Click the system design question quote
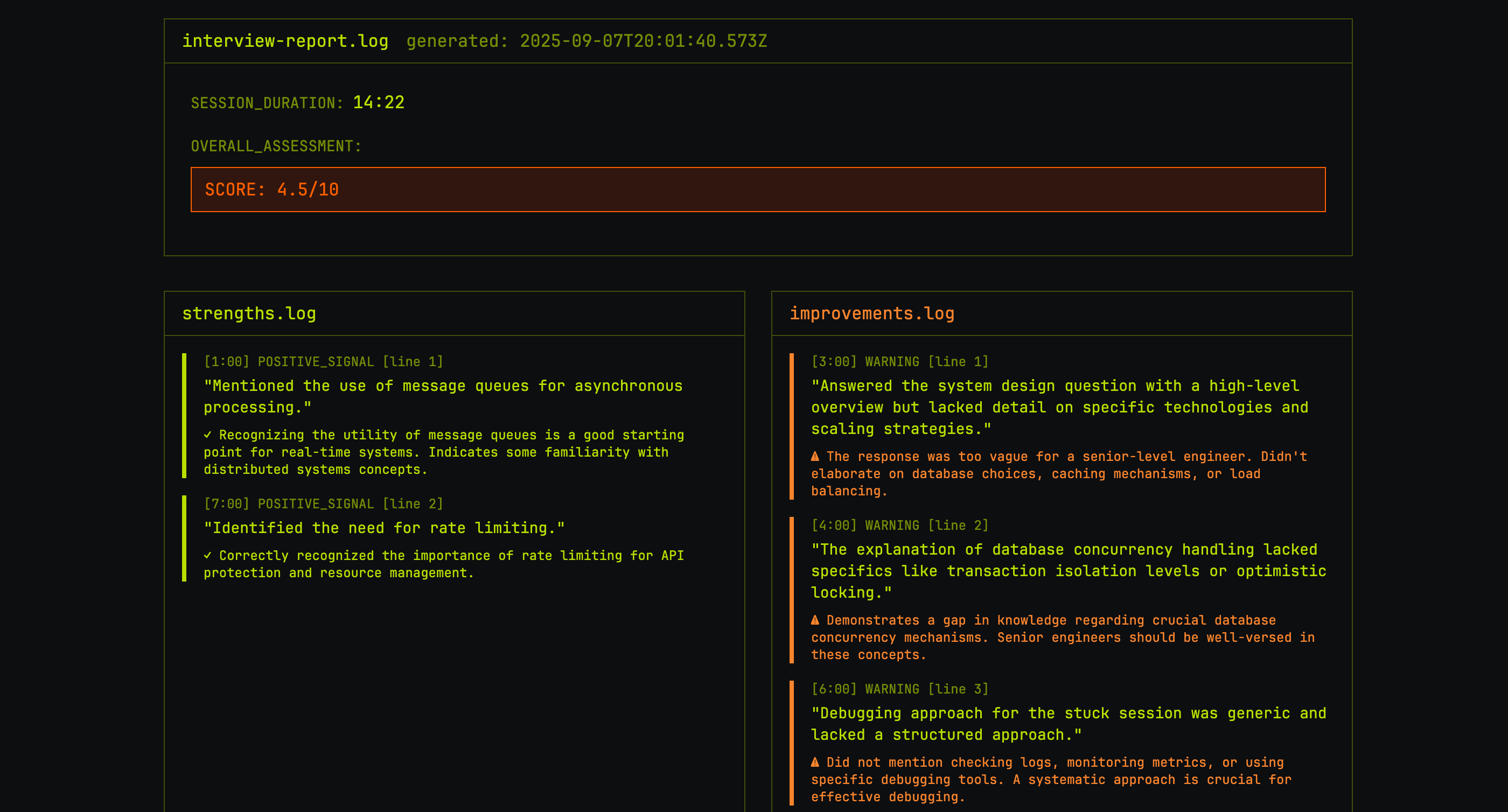The height and width of the screenshot is (812, 1508). 1059,408
